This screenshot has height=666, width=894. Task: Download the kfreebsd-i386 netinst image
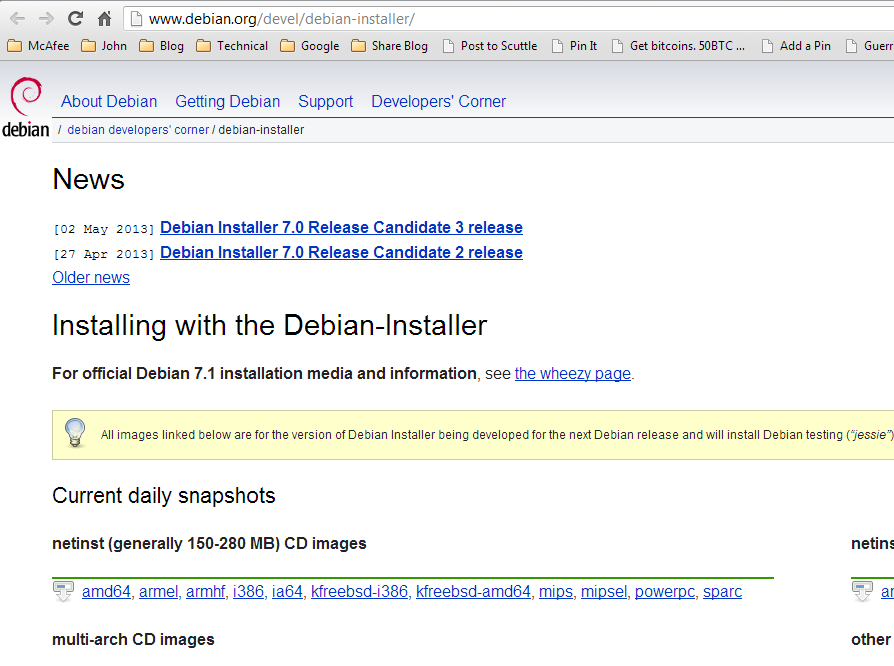coord(360,592)
